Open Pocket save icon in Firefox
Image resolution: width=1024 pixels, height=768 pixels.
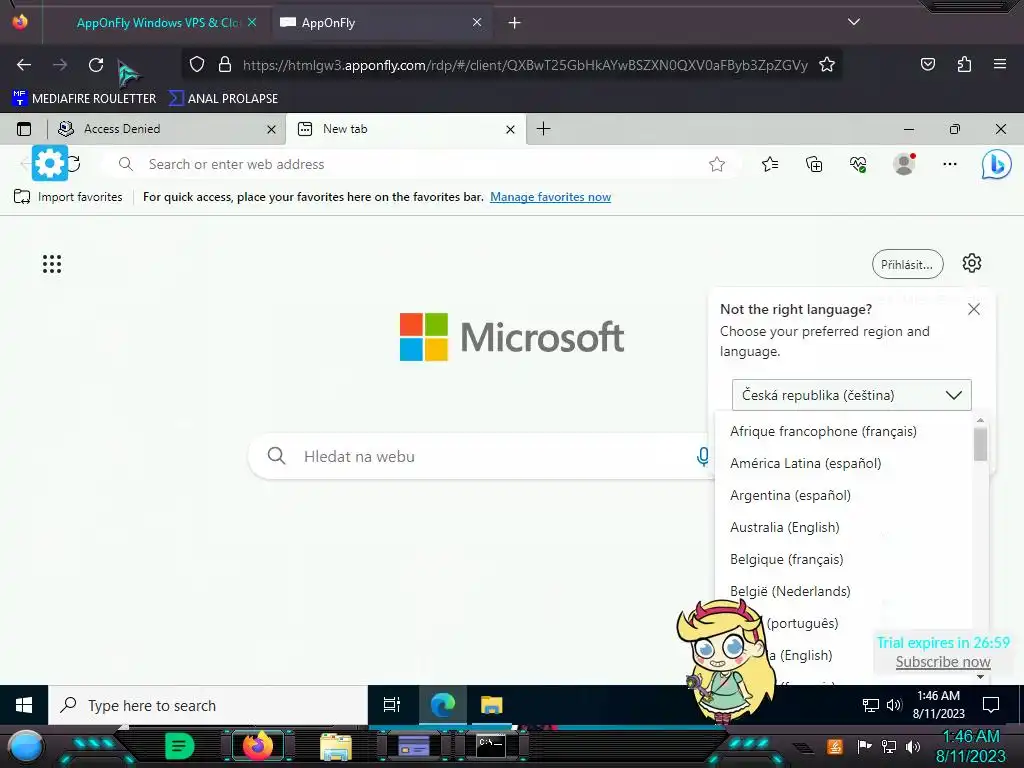(x=927, y=64)
